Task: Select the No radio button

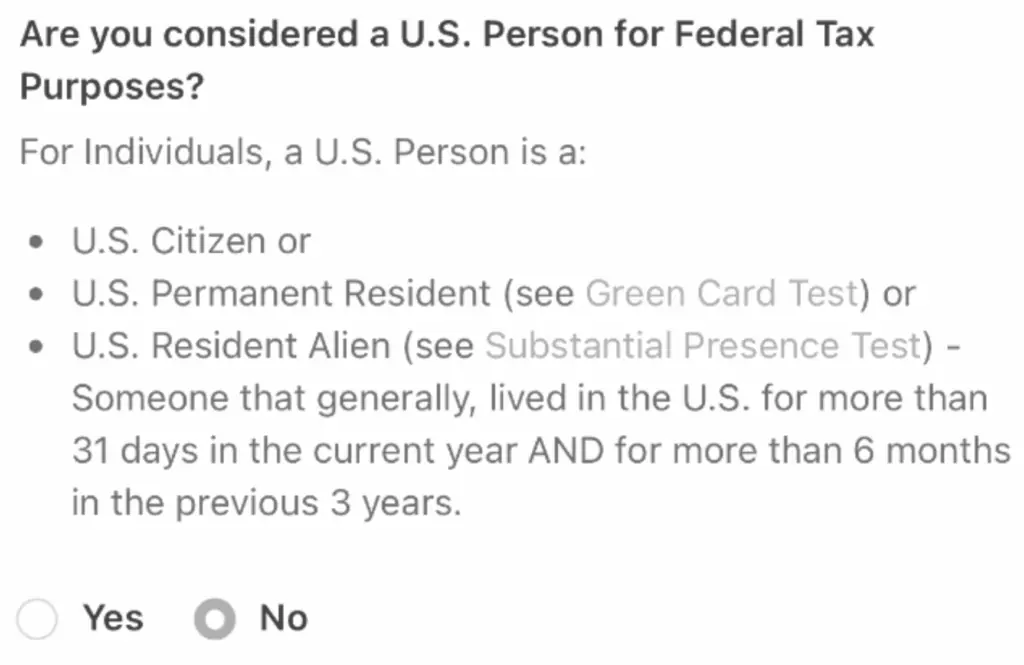Action: click(215, 618)
